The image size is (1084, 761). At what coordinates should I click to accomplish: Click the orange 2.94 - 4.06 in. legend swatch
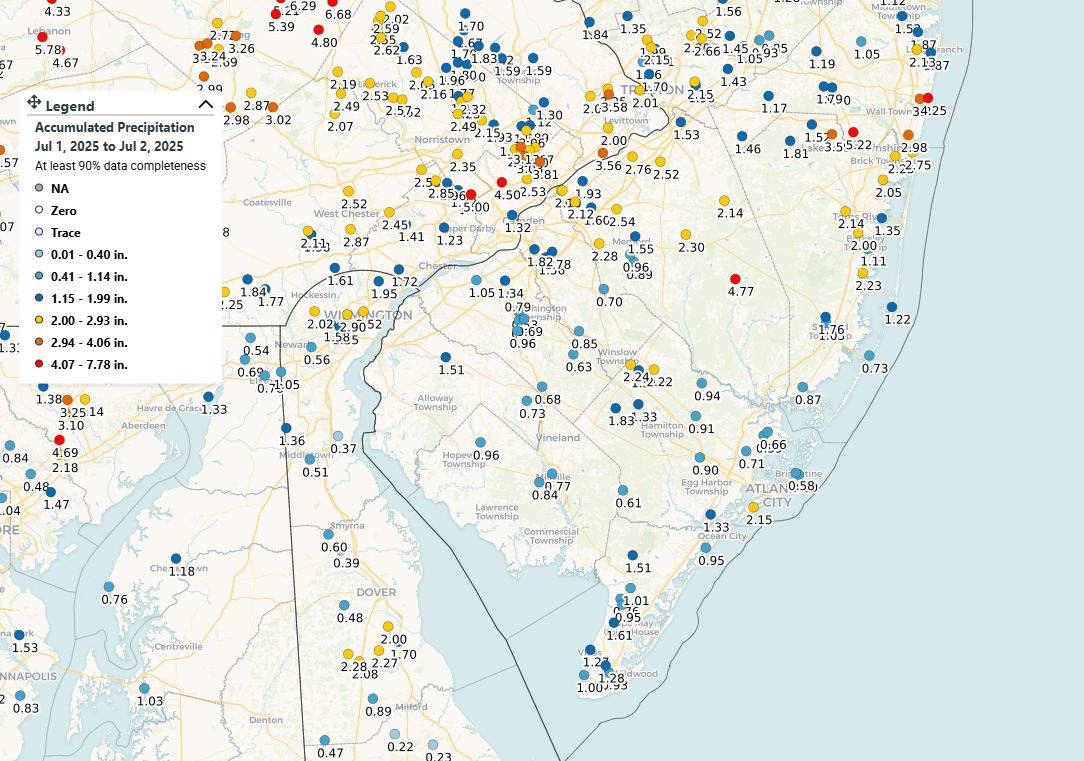[x=39, y=342]
